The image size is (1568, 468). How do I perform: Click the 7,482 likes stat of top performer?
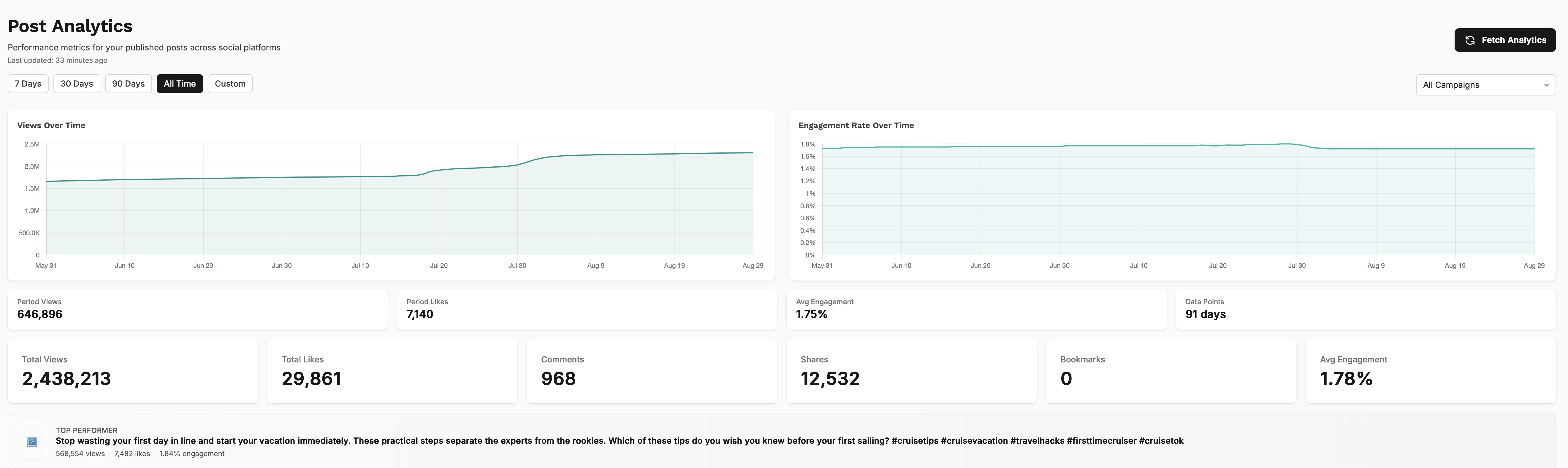pos(132,454)
